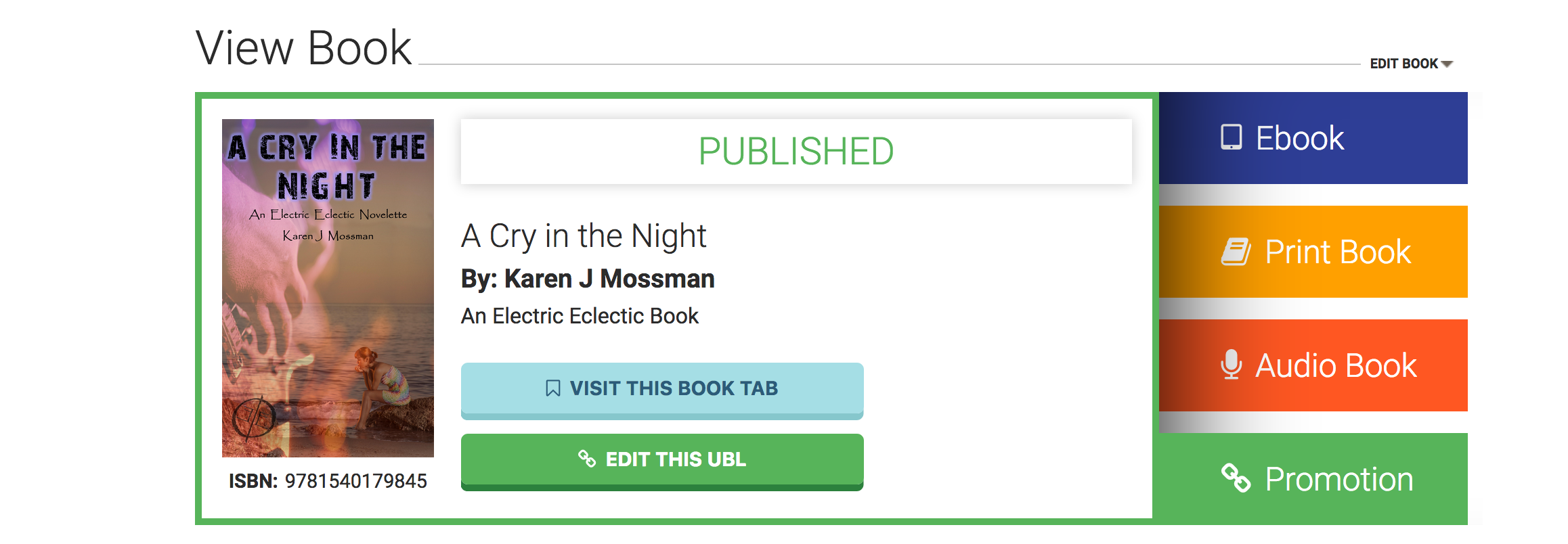The width and height of the screenshot is (1568, 544).
Task: Switch to the Ebook section
Action: tap(1313, 138)
